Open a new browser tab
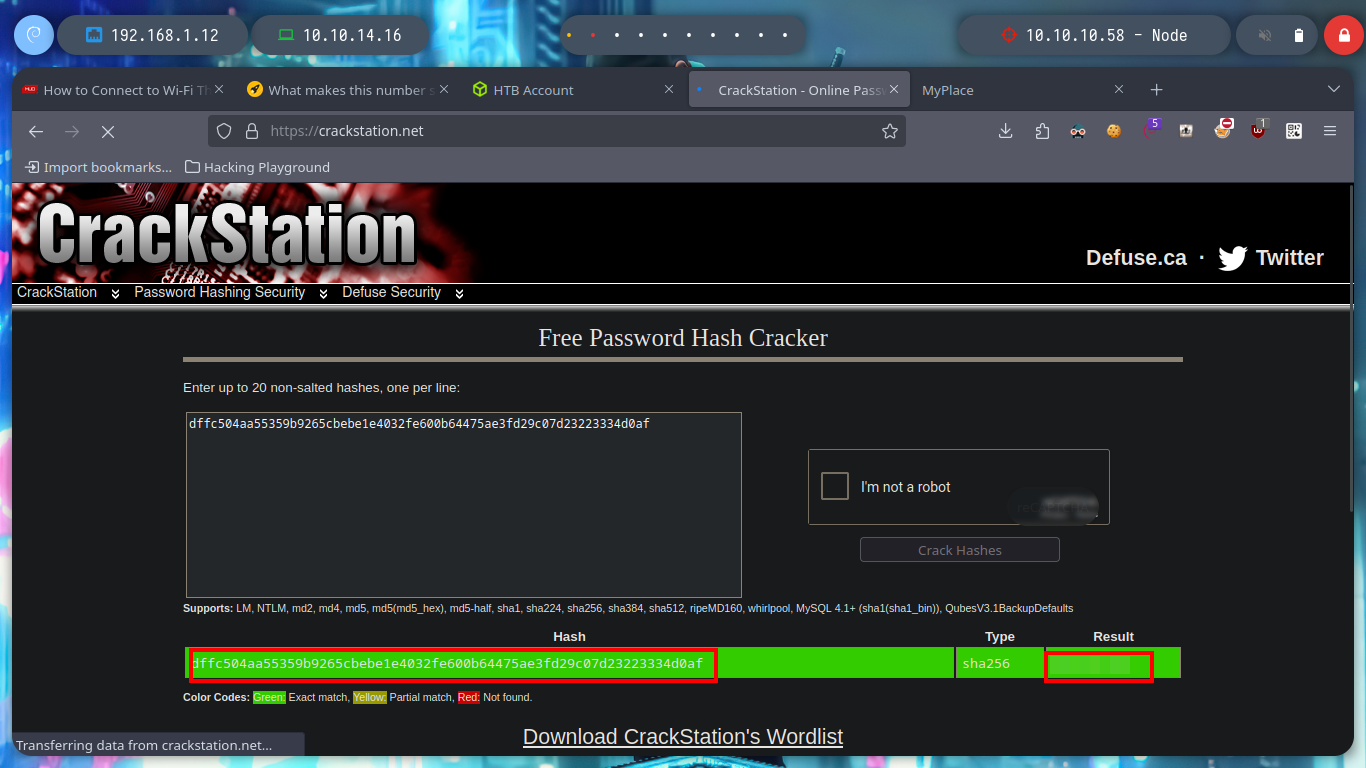 (x=1156, y=90)
